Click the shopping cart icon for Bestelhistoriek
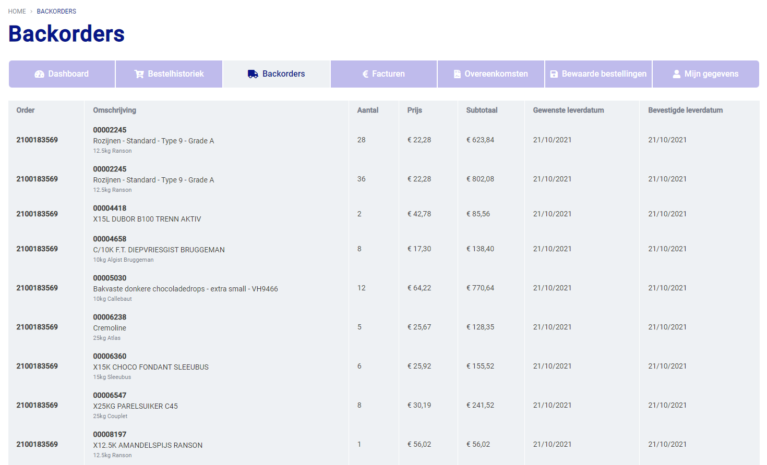This screenshot has width=767, height=465. pyautogui.click(x=139, y=74)
